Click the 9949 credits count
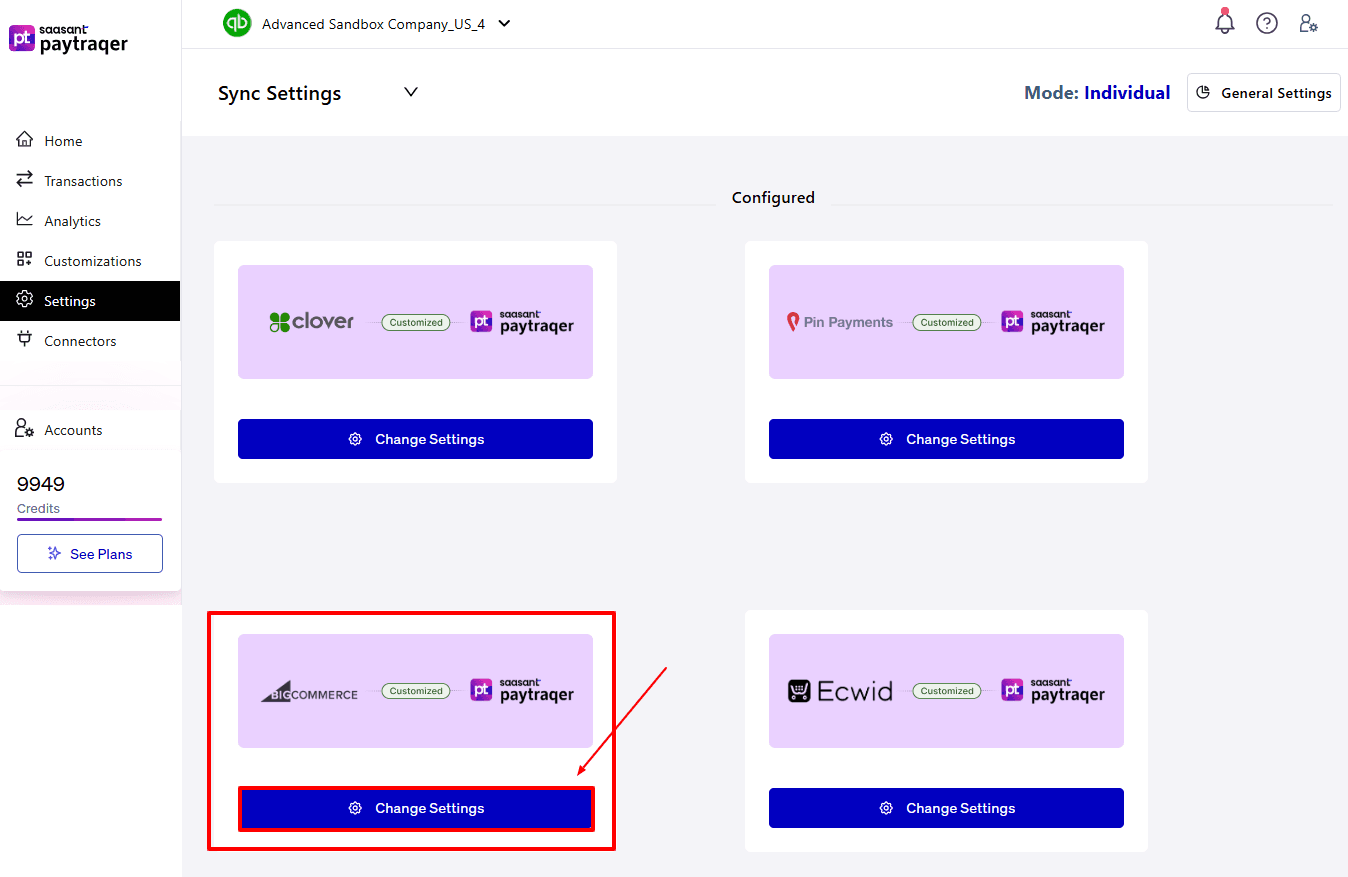This screenshot has width=1348, height=877. tap(41, 484)
